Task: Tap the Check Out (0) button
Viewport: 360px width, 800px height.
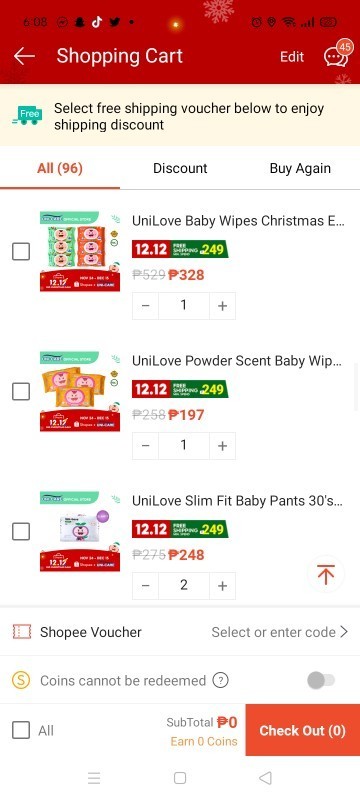Action: click(x=302, y=730)
